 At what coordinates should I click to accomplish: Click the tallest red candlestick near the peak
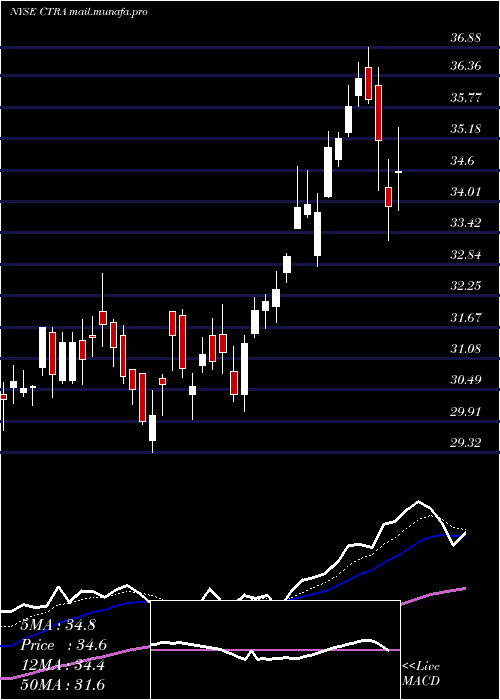point(379,113)
